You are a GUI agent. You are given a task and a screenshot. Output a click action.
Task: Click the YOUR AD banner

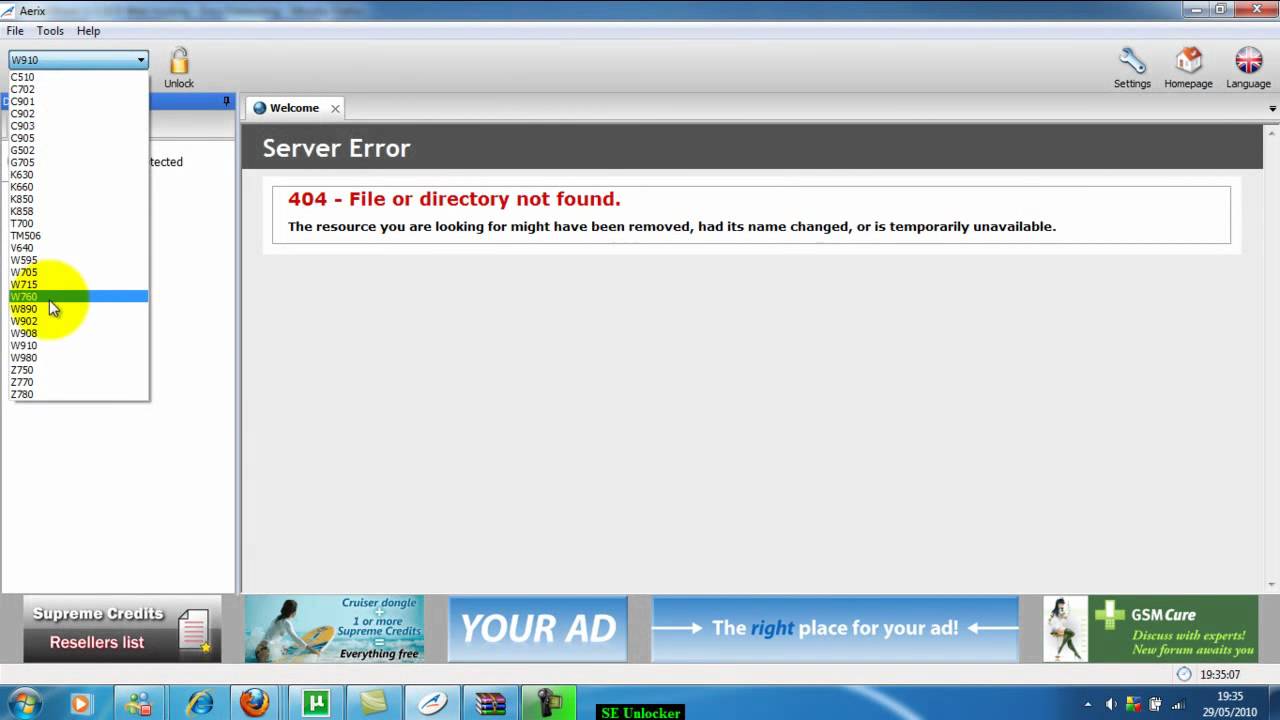[x=538, y=629]
